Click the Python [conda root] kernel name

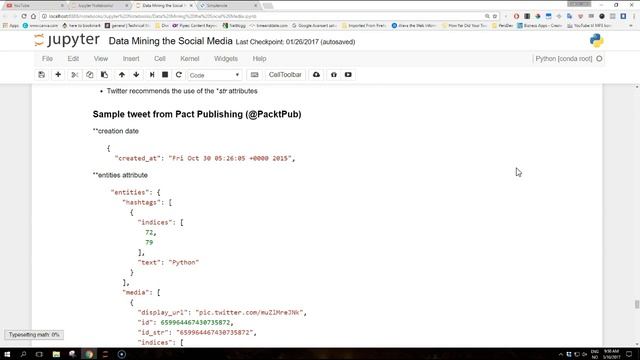(564, 59)
